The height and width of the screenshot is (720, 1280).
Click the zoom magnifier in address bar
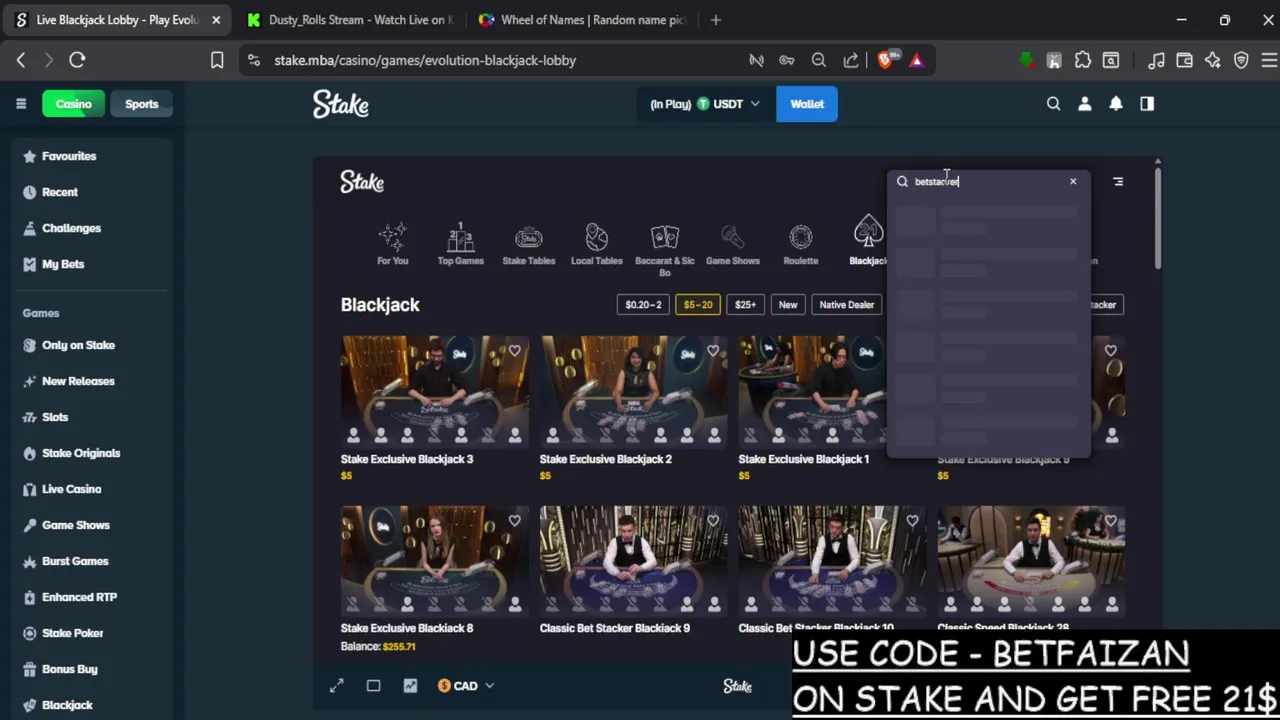click(819, 60)
